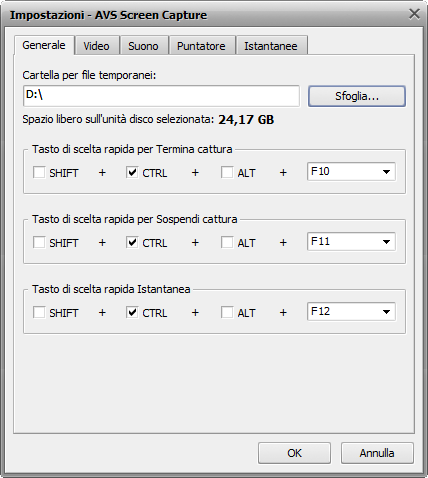Select the Puntatore tab
Viewport: 428px width, 478px height.
[201, 46]
